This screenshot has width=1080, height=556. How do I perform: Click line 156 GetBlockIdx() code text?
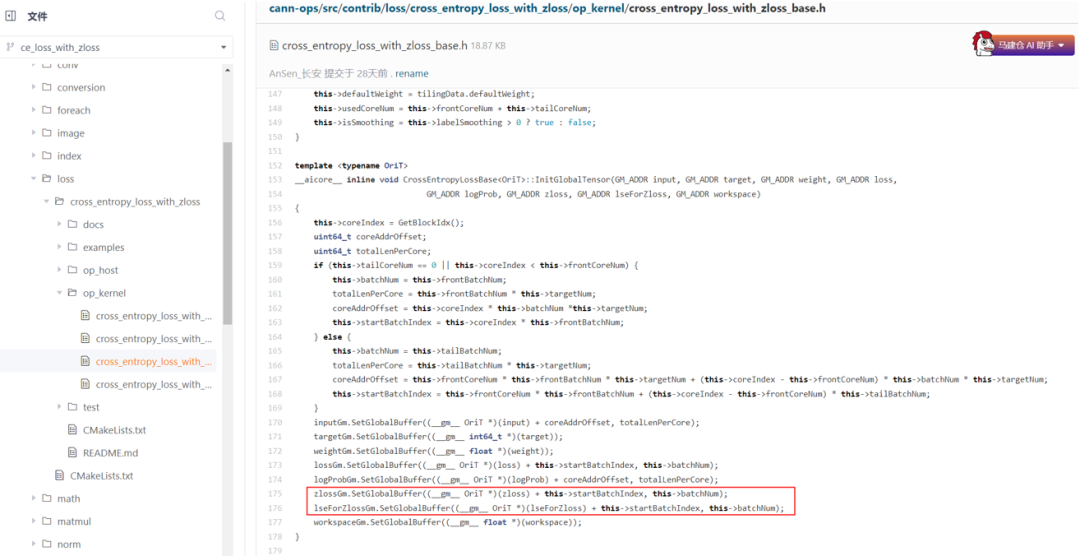433,223
